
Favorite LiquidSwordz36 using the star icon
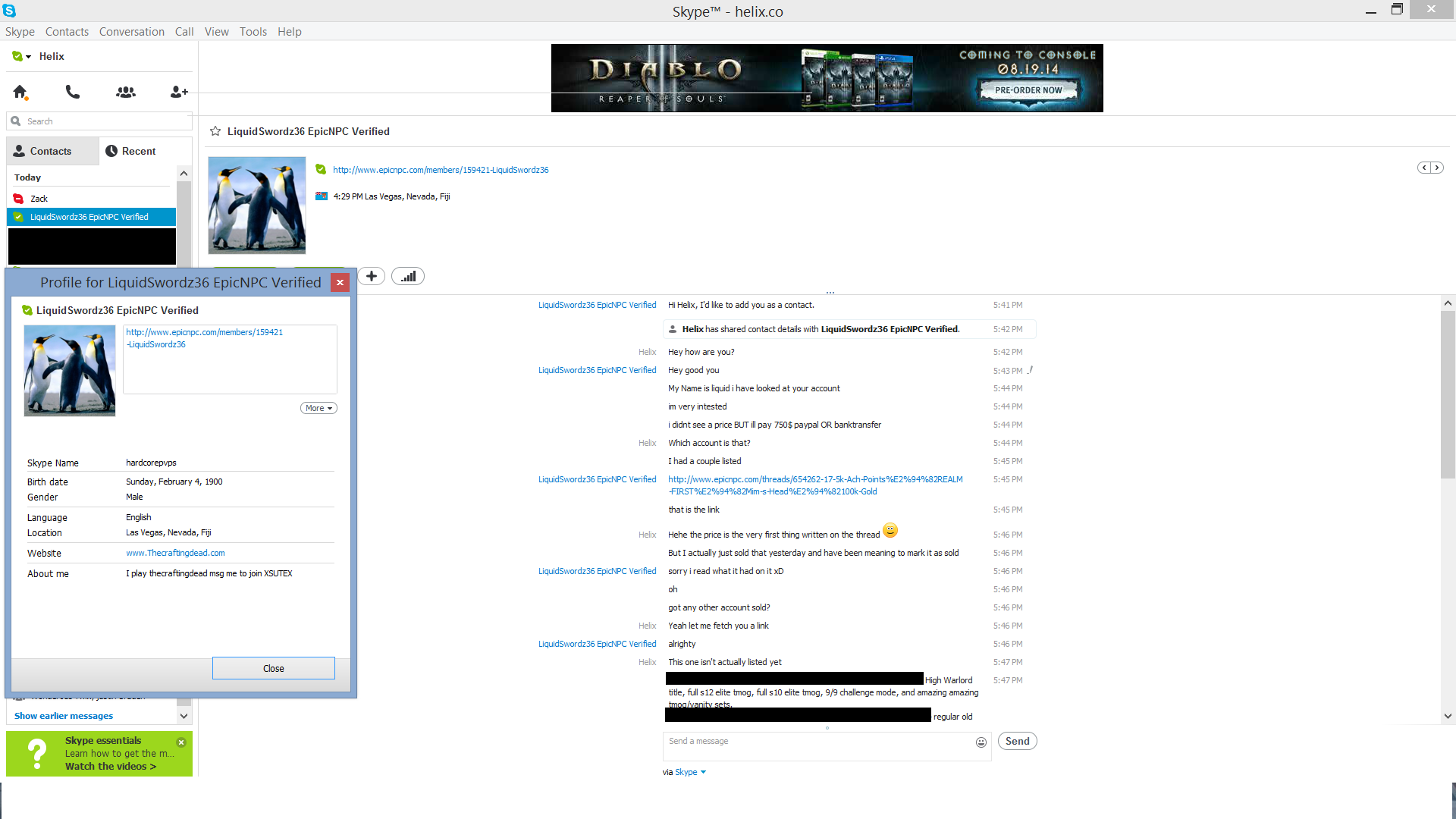(215, 131)
